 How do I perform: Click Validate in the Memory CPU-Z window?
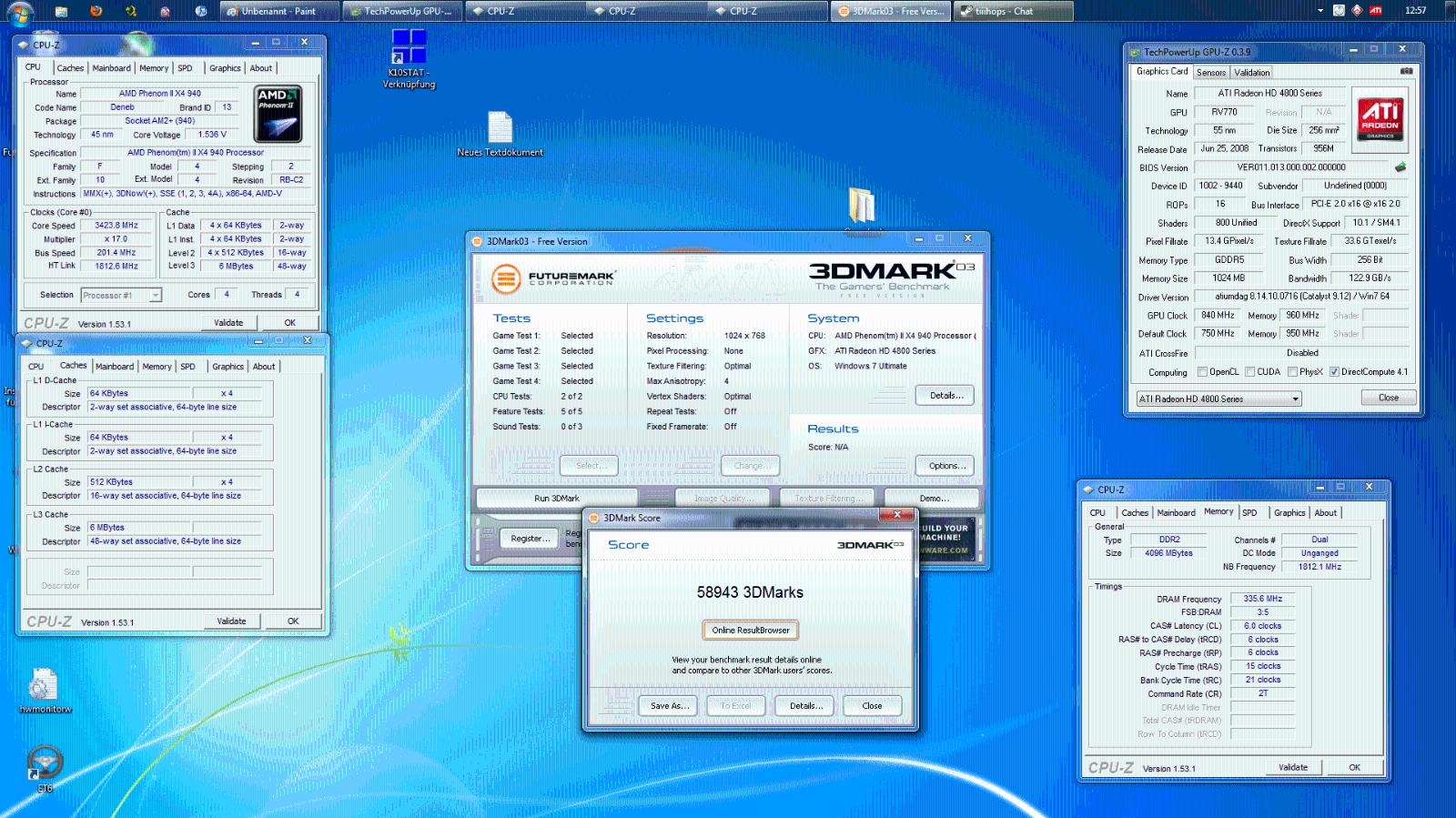pyautogui.click(x=1292, y=767)
